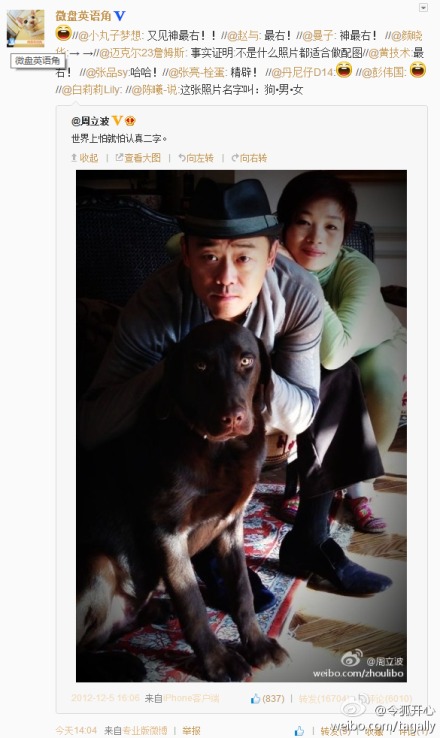Image resolution: width=440 pixels, height=738 pixels.
Task: Open the dropdown arrow at post top-right
Action: tap(423, 8)
